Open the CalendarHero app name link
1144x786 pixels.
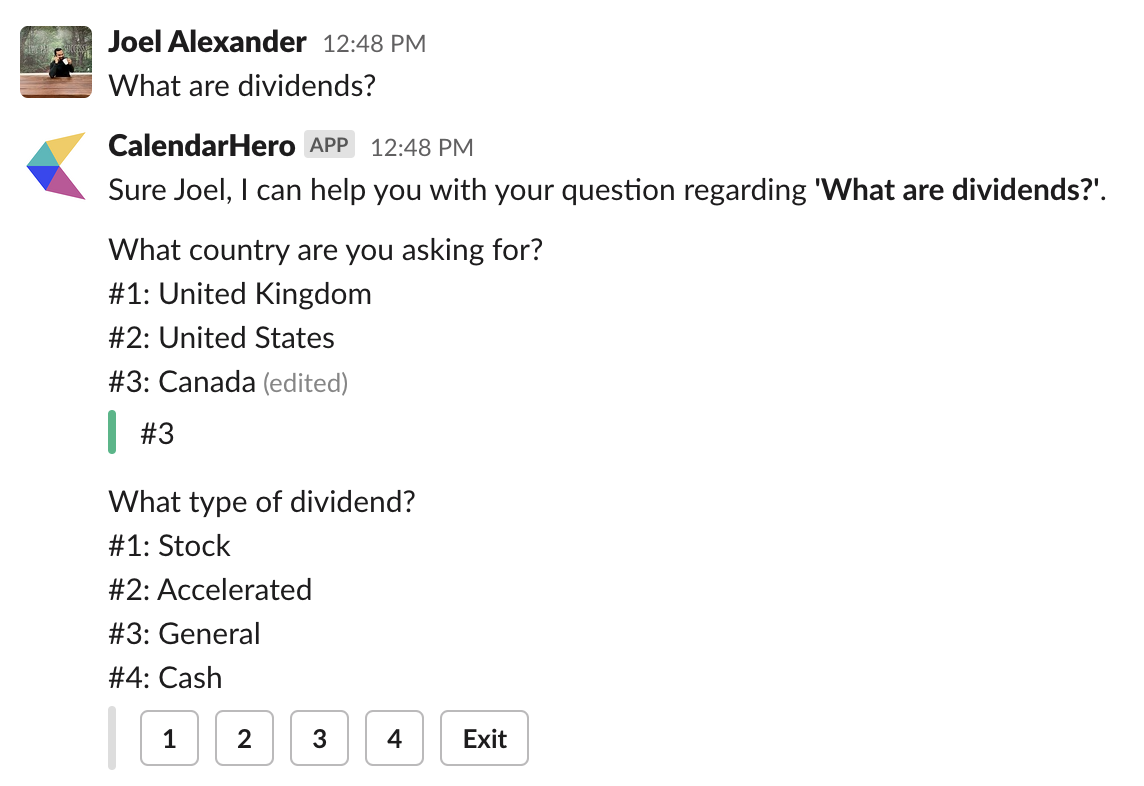point(201,146)
